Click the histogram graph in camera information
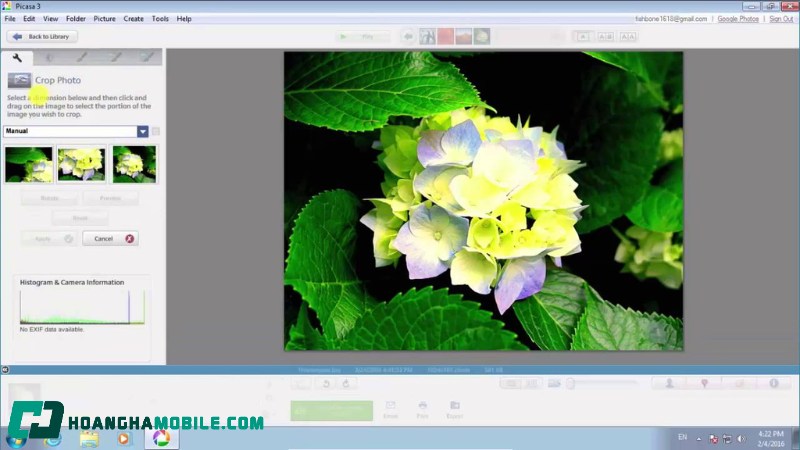Image resolution: width=800 pixels, height=450 pixels. pos(82,307)
